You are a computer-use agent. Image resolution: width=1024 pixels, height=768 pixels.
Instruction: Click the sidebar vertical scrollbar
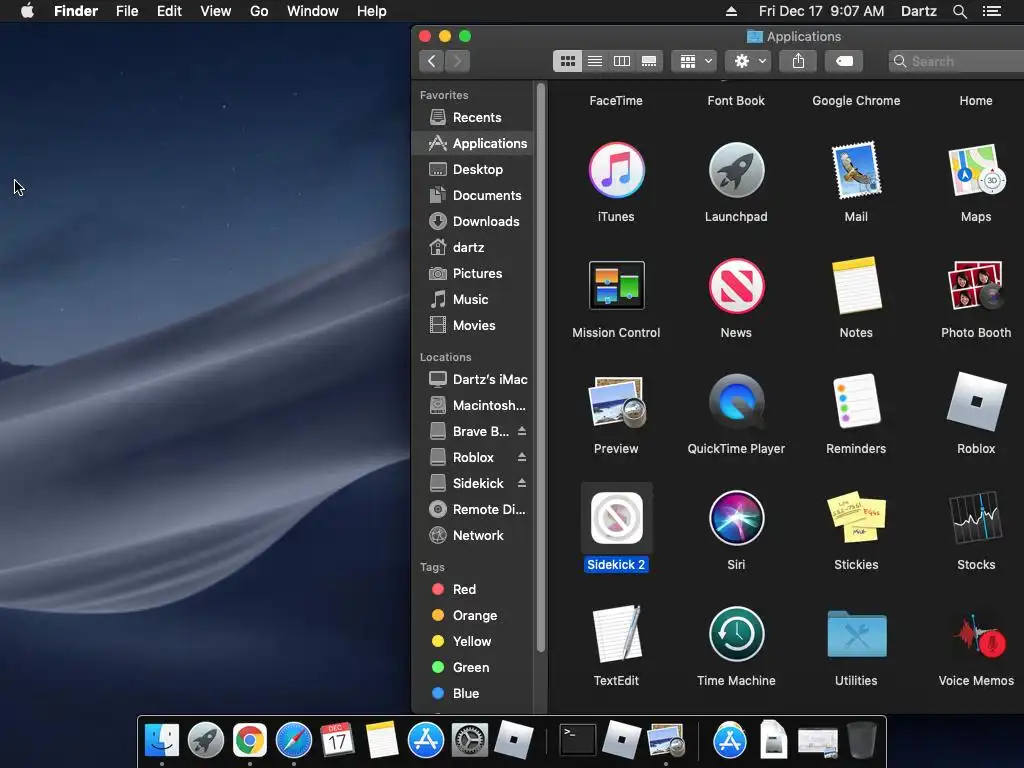point(541,368)
